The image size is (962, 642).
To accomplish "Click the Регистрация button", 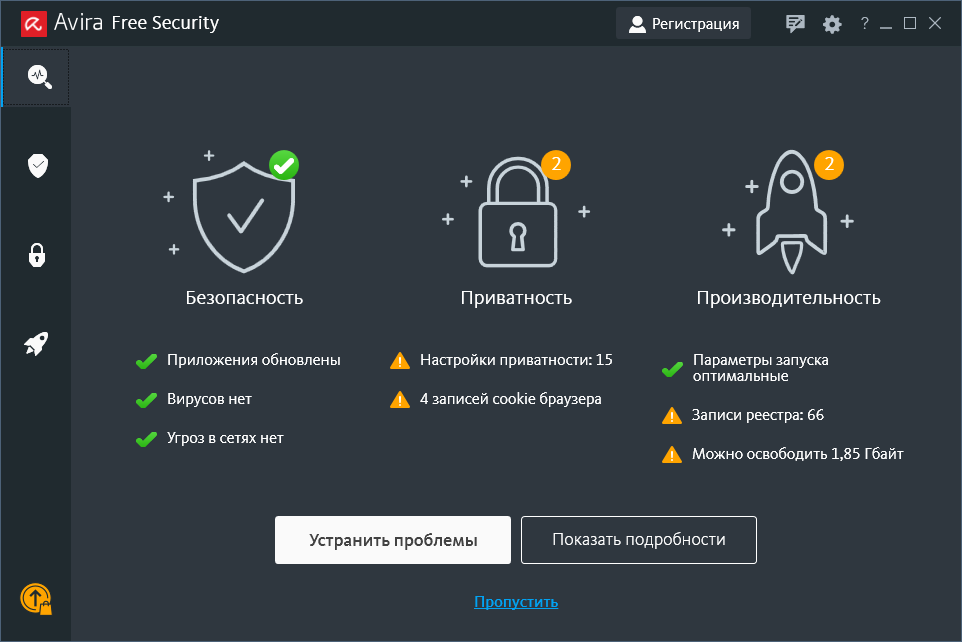I will pyautogui.click(x=684, y=23).
